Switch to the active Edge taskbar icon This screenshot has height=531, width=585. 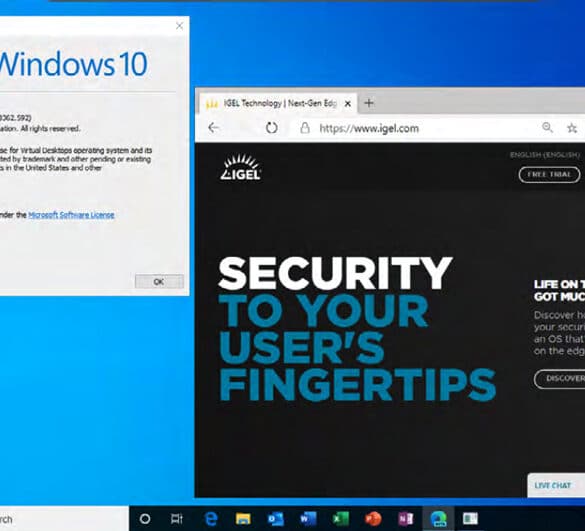point(438,519)
